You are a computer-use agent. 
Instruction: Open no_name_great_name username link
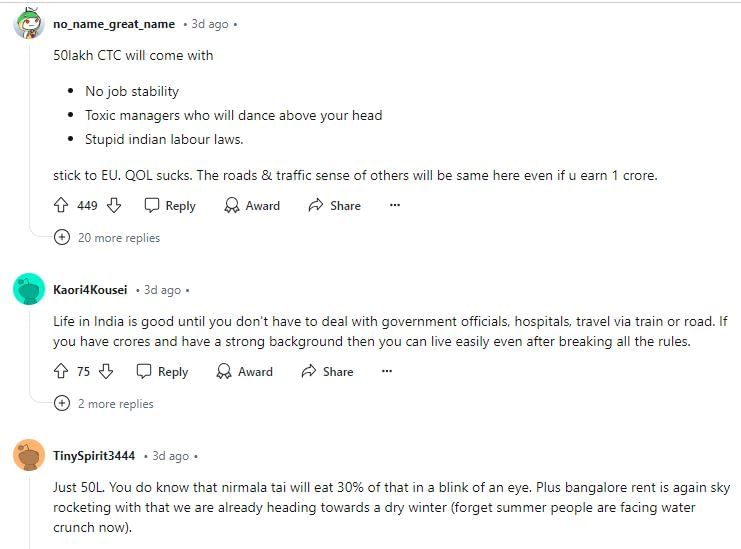click(x=113, y=24)
